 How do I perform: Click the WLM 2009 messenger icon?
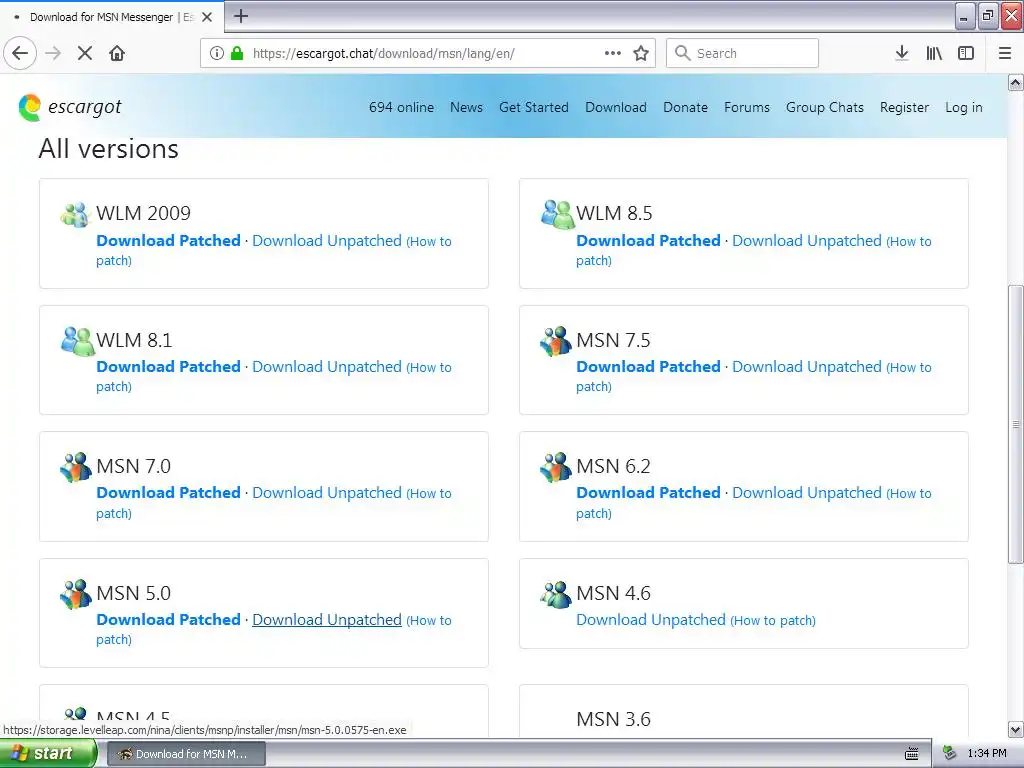tap(75, 214)
